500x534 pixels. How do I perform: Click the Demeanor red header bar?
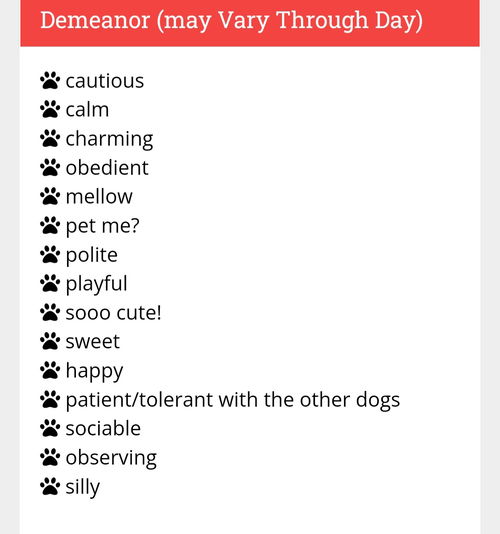250,23
